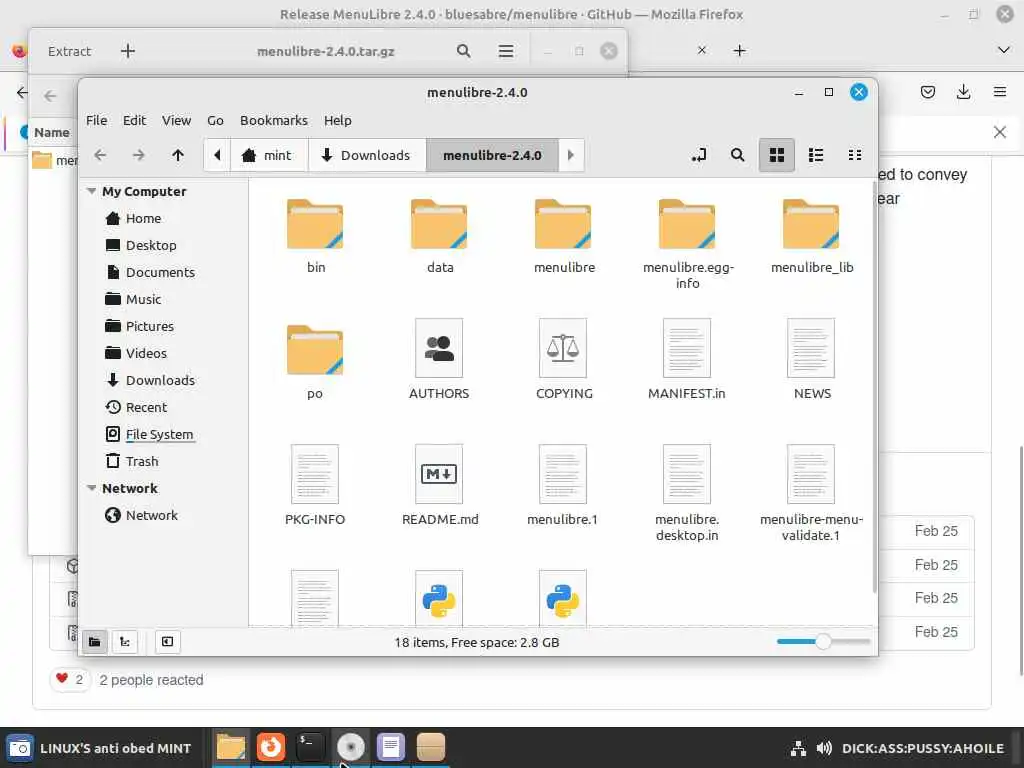Show places in the sidebar

(95, 642)
